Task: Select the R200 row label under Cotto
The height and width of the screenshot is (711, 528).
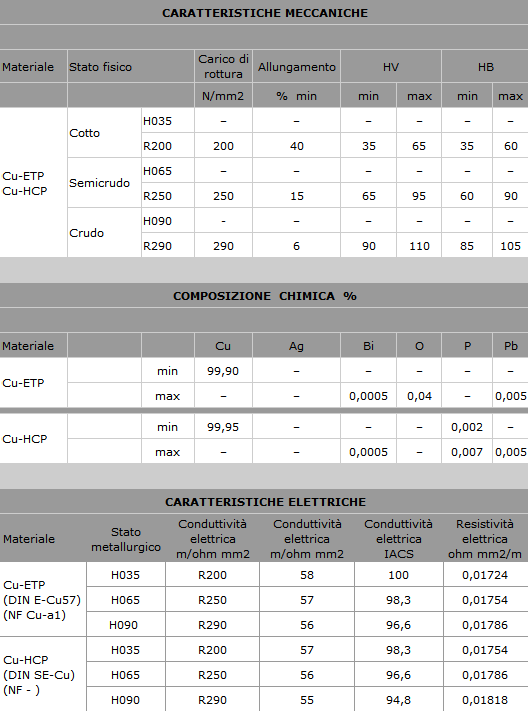Action: pos(157,146)
